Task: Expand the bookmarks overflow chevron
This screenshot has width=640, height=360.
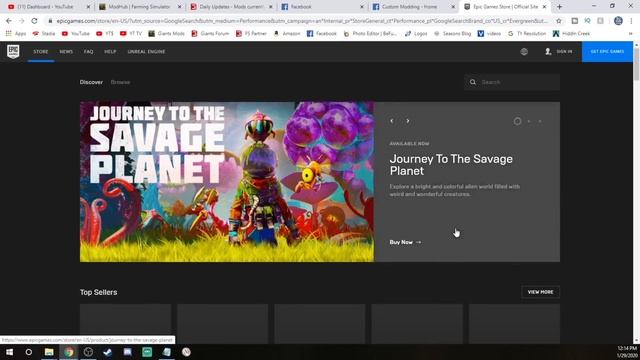Action: pyautogui.click(x=631, y=33)
